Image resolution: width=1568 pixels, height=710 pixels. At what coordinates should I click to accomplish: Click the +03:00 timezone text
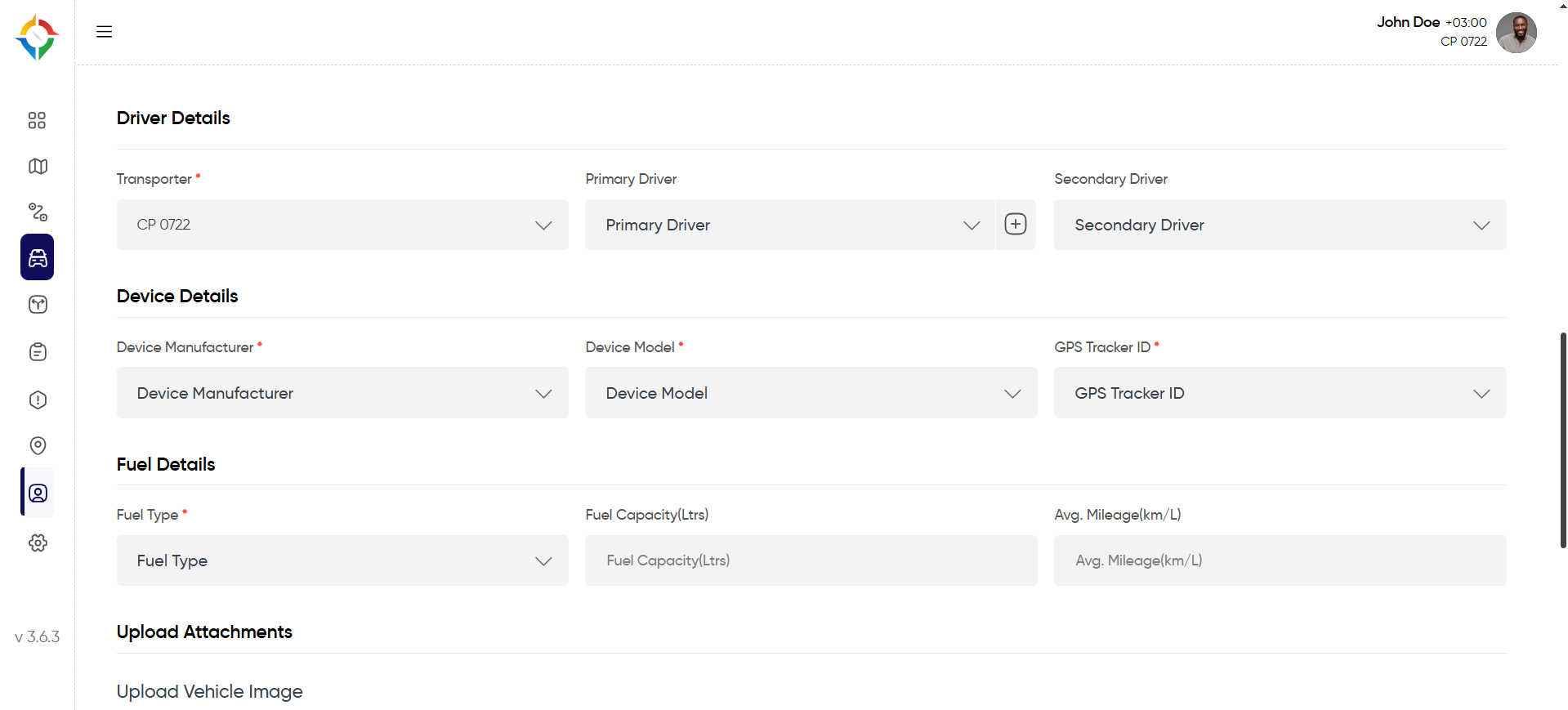pos(1466,23)
